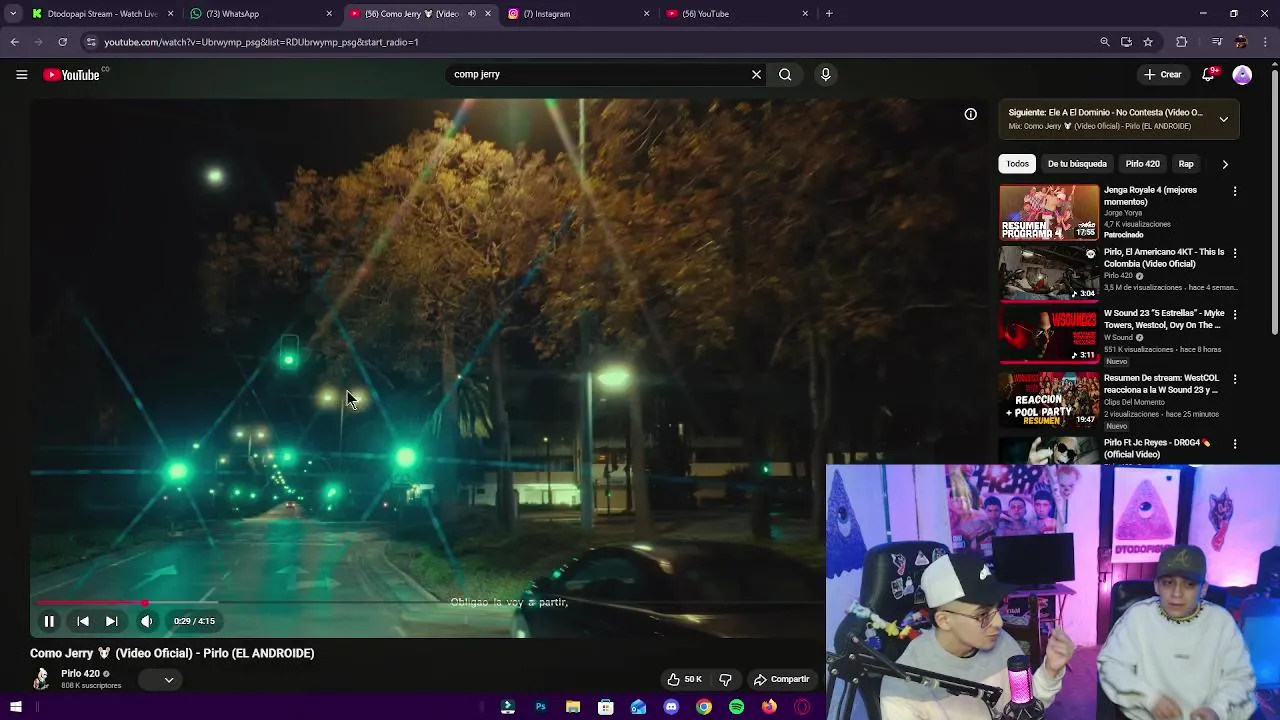Viewport: 1280px width, 720px height.
Task: Start voice search with the microphone
Action: (x=825, y=74)
